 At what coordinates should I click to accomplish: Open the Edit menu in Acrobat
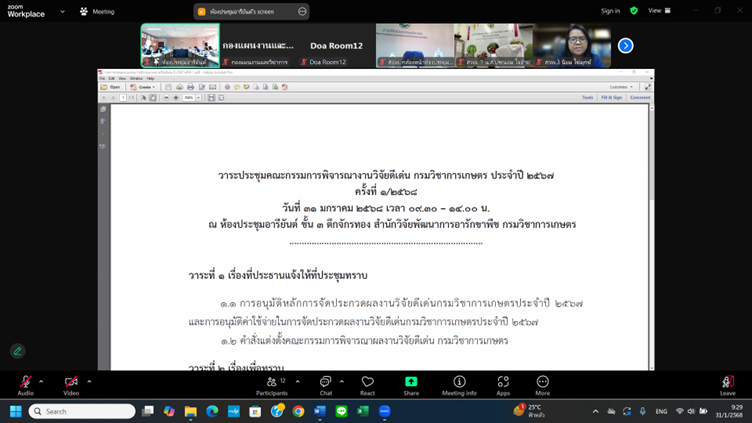111,78
